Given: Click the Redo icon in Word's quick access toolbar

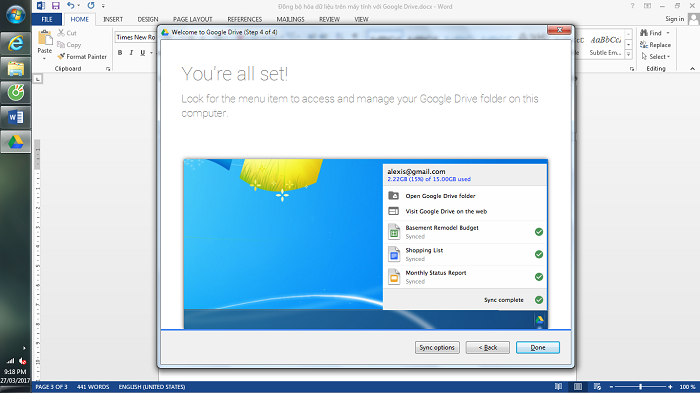Looking at the screenshot, I should 91,6.
